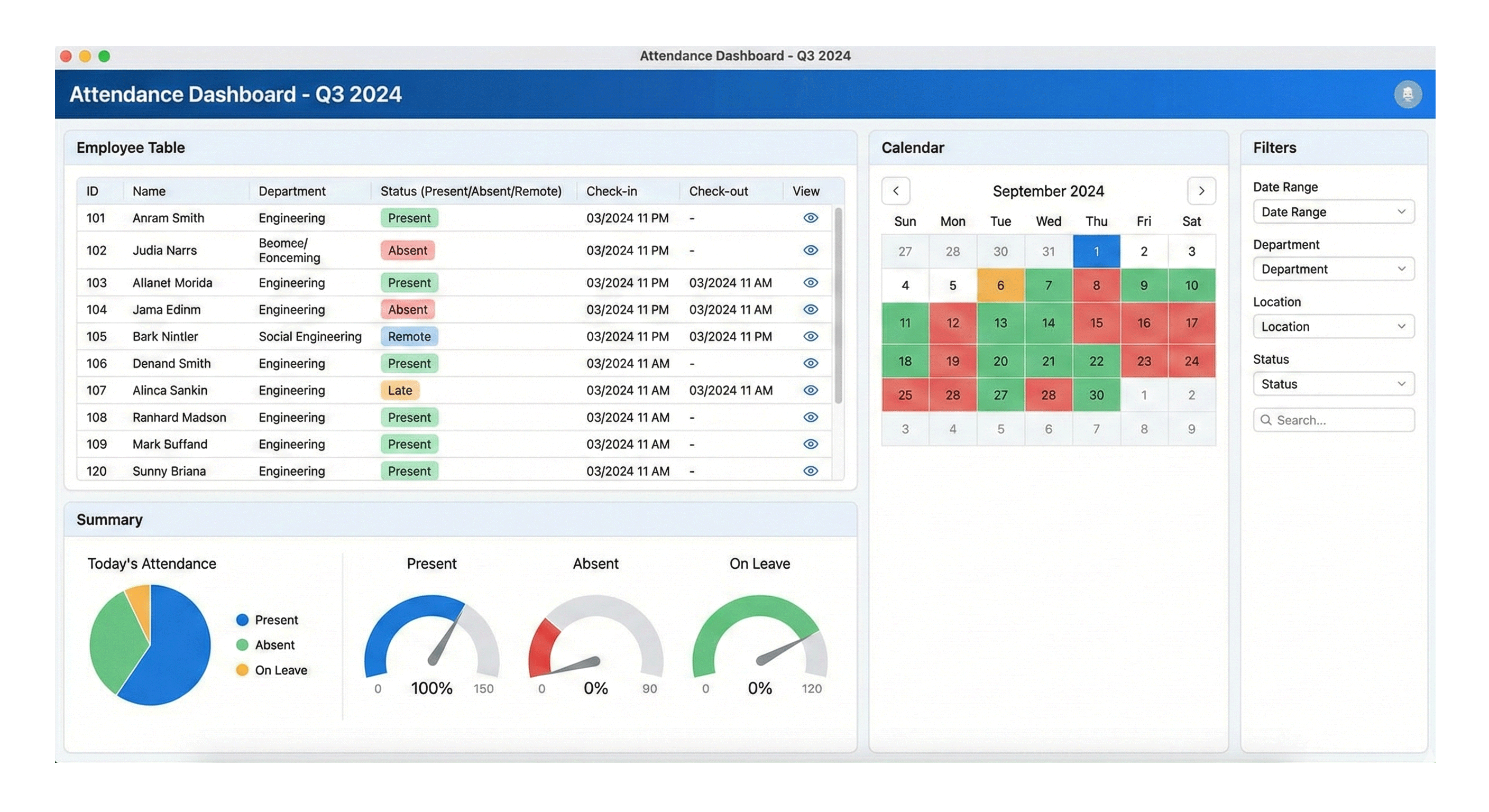The image size is (1489, 812).
Task: Select September 1 in the calendar
Action: (x=1096, y=252)
